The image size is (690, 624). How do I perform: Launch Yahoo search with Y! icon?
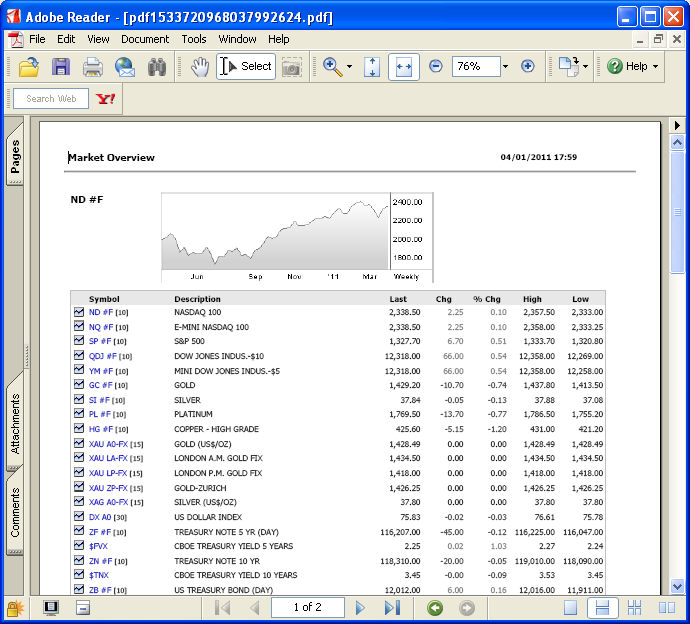[106, 99]
